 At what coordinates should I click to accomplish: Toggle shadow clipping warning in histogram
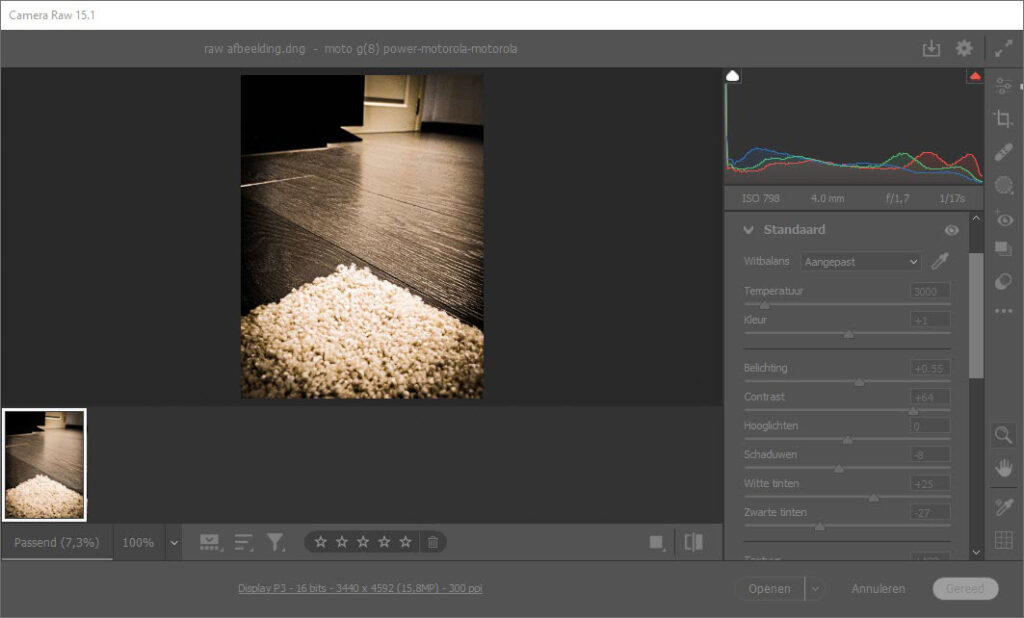point(733,76)
